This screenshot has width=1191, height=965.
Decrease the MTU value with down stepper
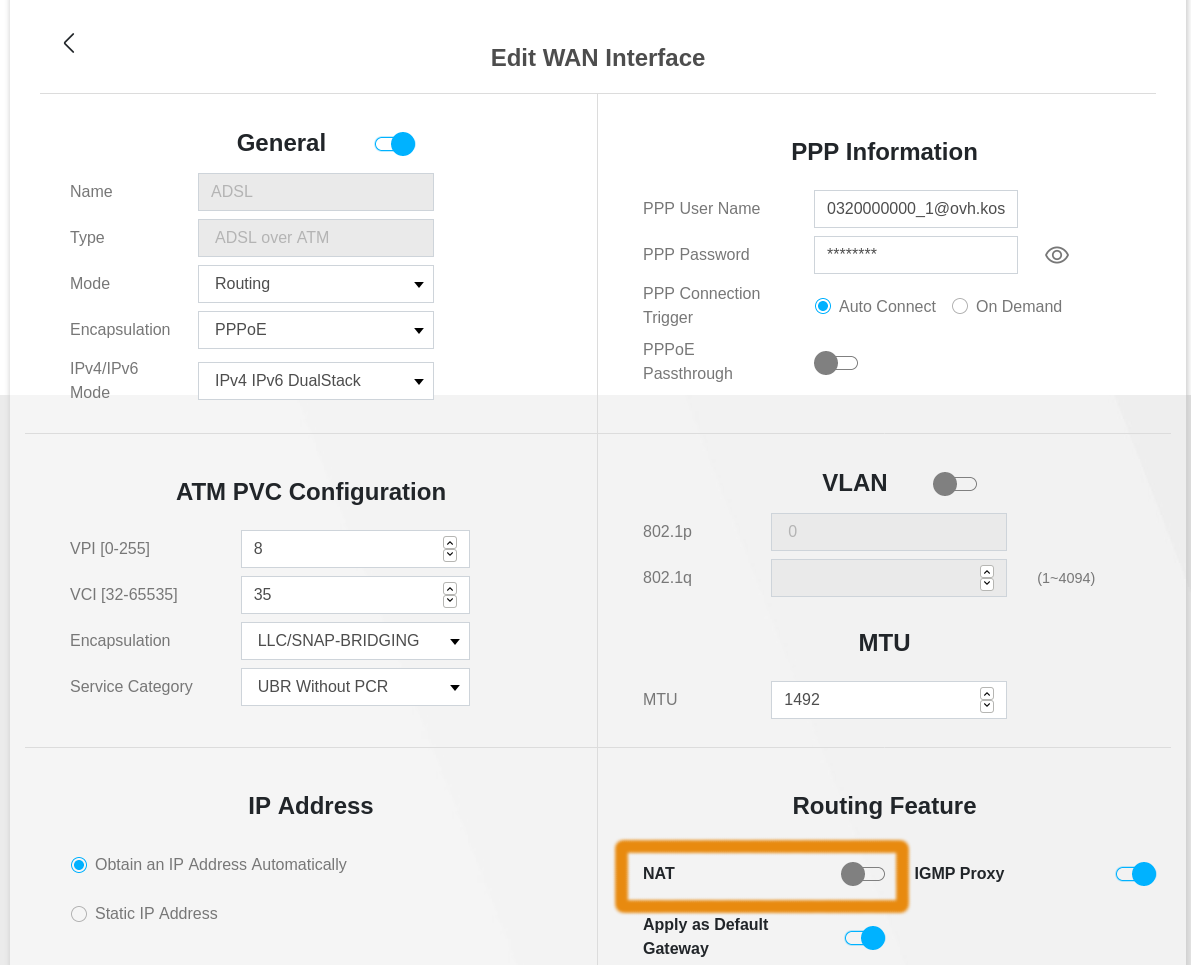click(987, 706)
